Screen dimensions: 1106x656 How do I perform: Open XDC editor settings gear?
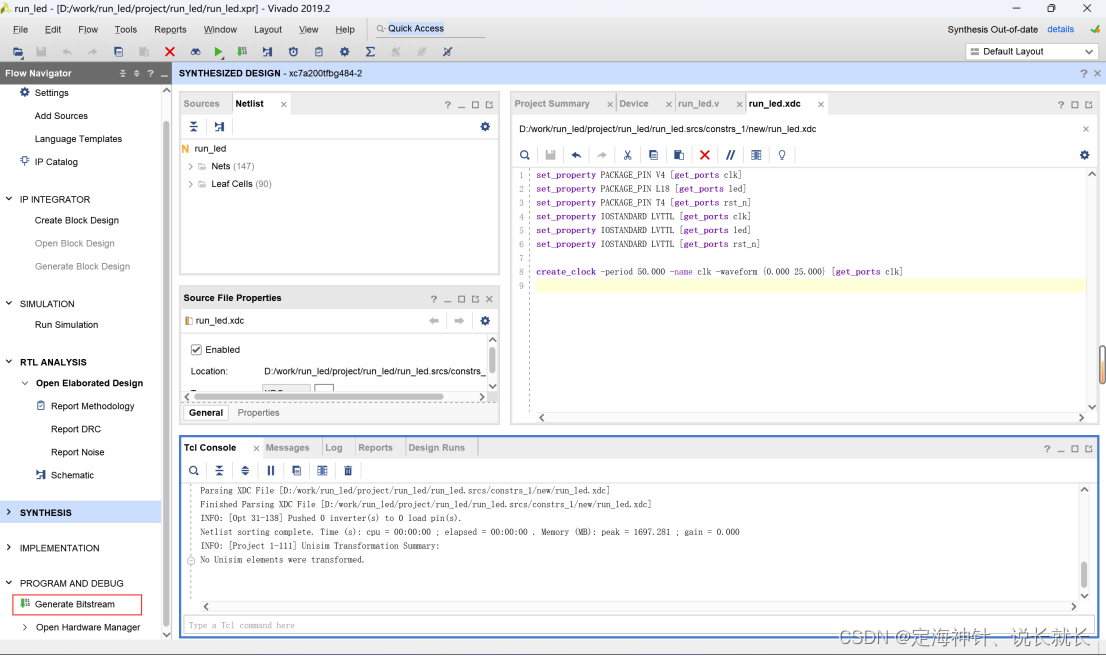click(1084, 155)
